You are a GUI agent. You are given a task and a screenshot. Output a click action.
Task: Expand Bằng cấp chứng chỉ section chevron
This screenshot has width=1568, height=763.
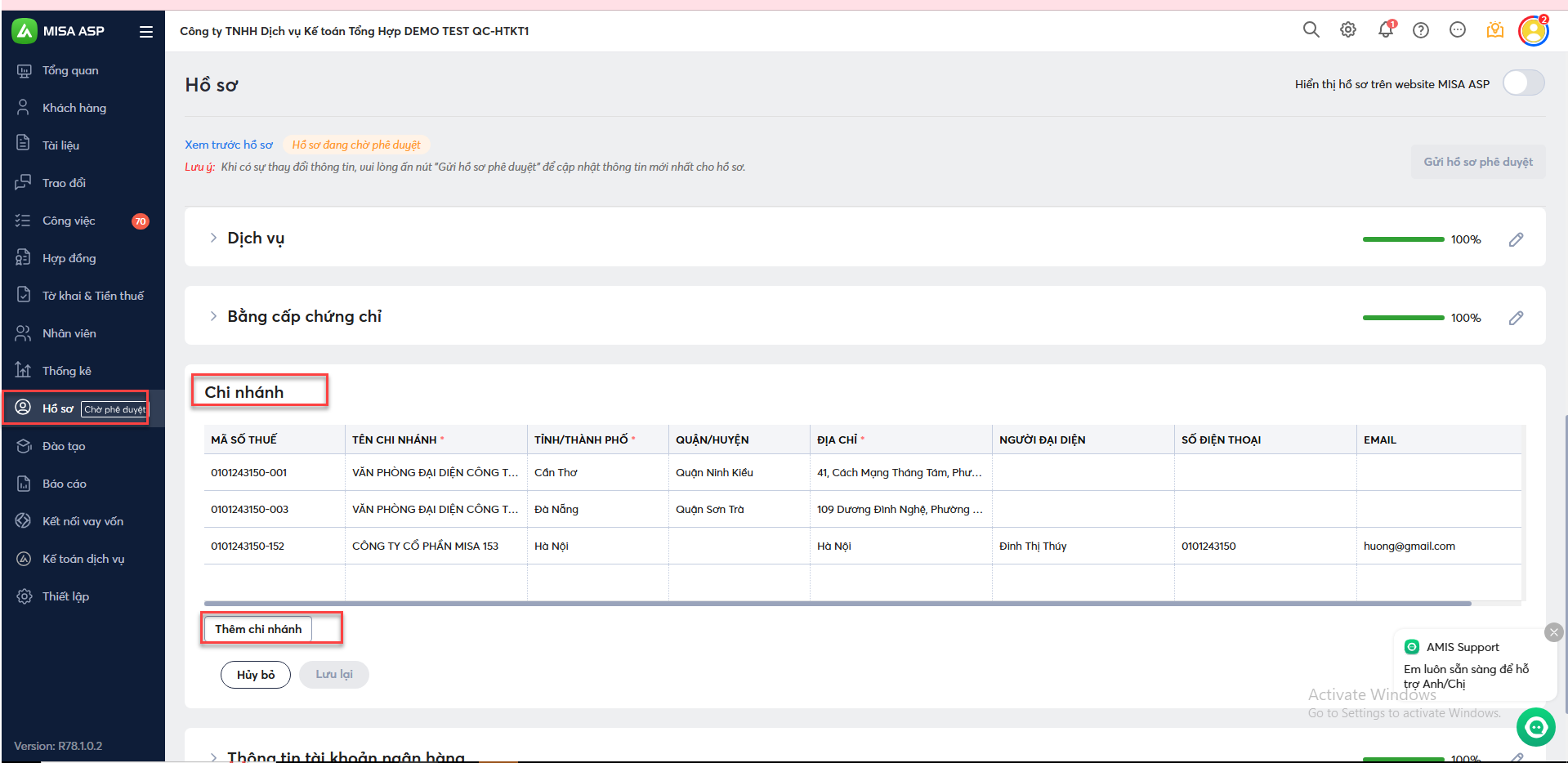[213, 316]
